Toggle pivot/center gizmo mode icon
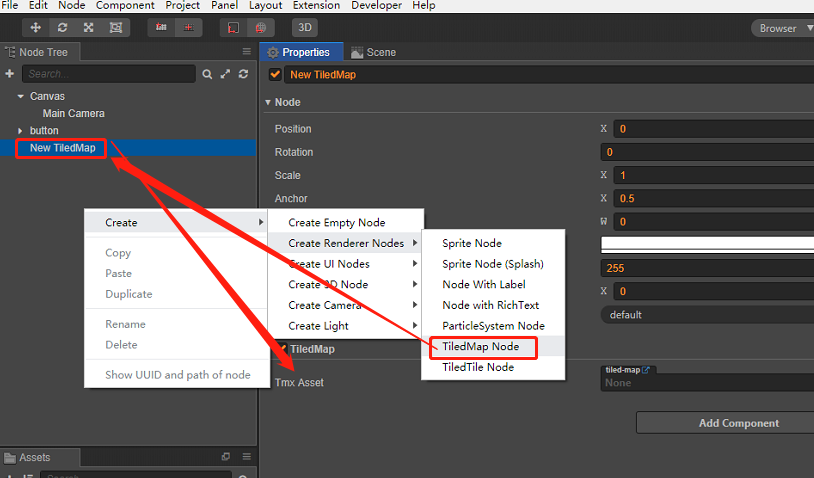 [161, 28]
